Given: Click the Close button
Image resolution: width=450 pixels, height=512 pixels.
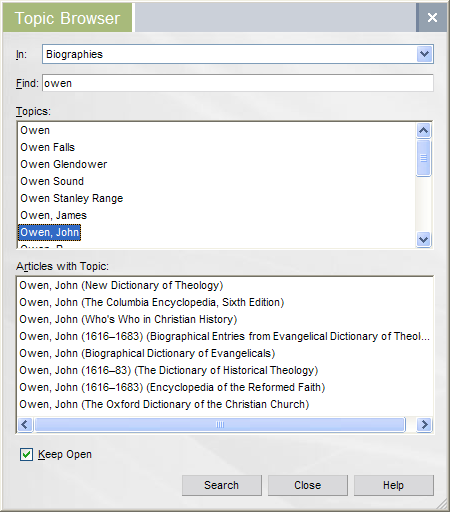Looking at the screenshot, I should (308, 485).
